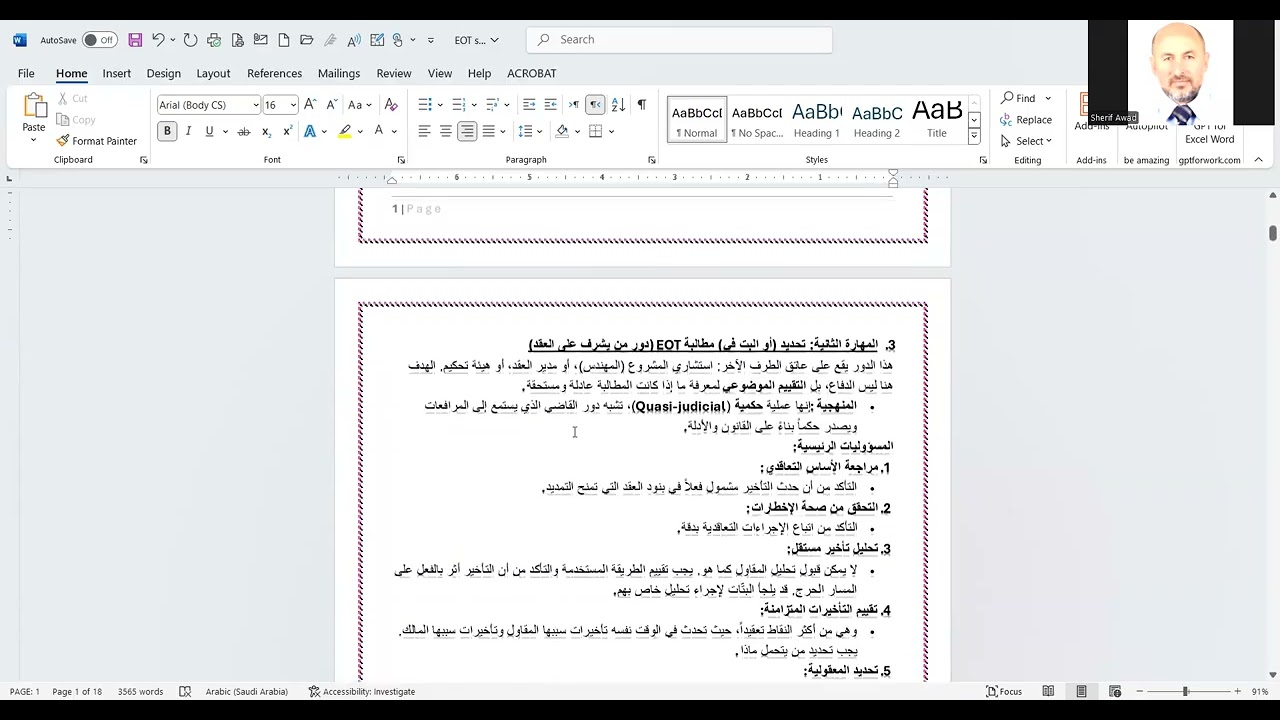Open the font size dropdown
Screen dimensions: 1280x720
click(293, 105)
